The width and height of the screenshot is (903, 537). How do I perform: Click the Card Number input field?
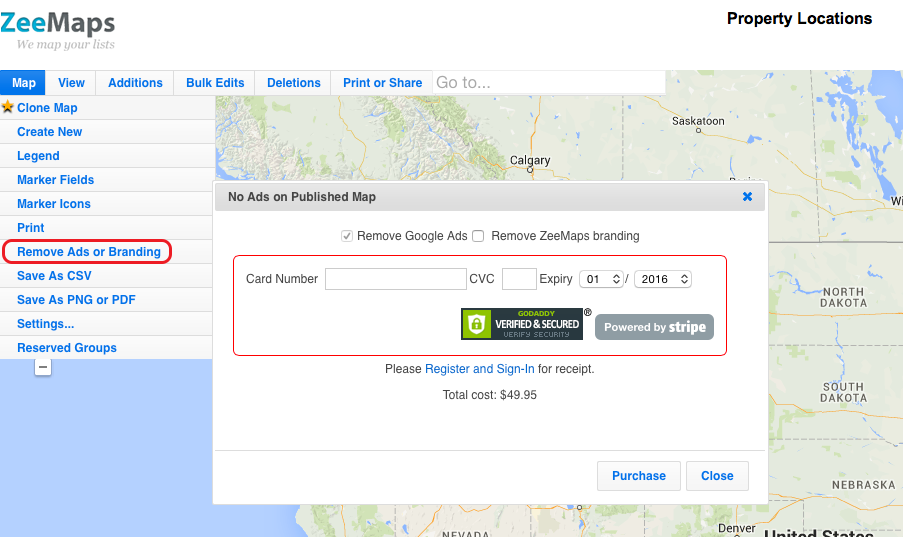(395, 279)
